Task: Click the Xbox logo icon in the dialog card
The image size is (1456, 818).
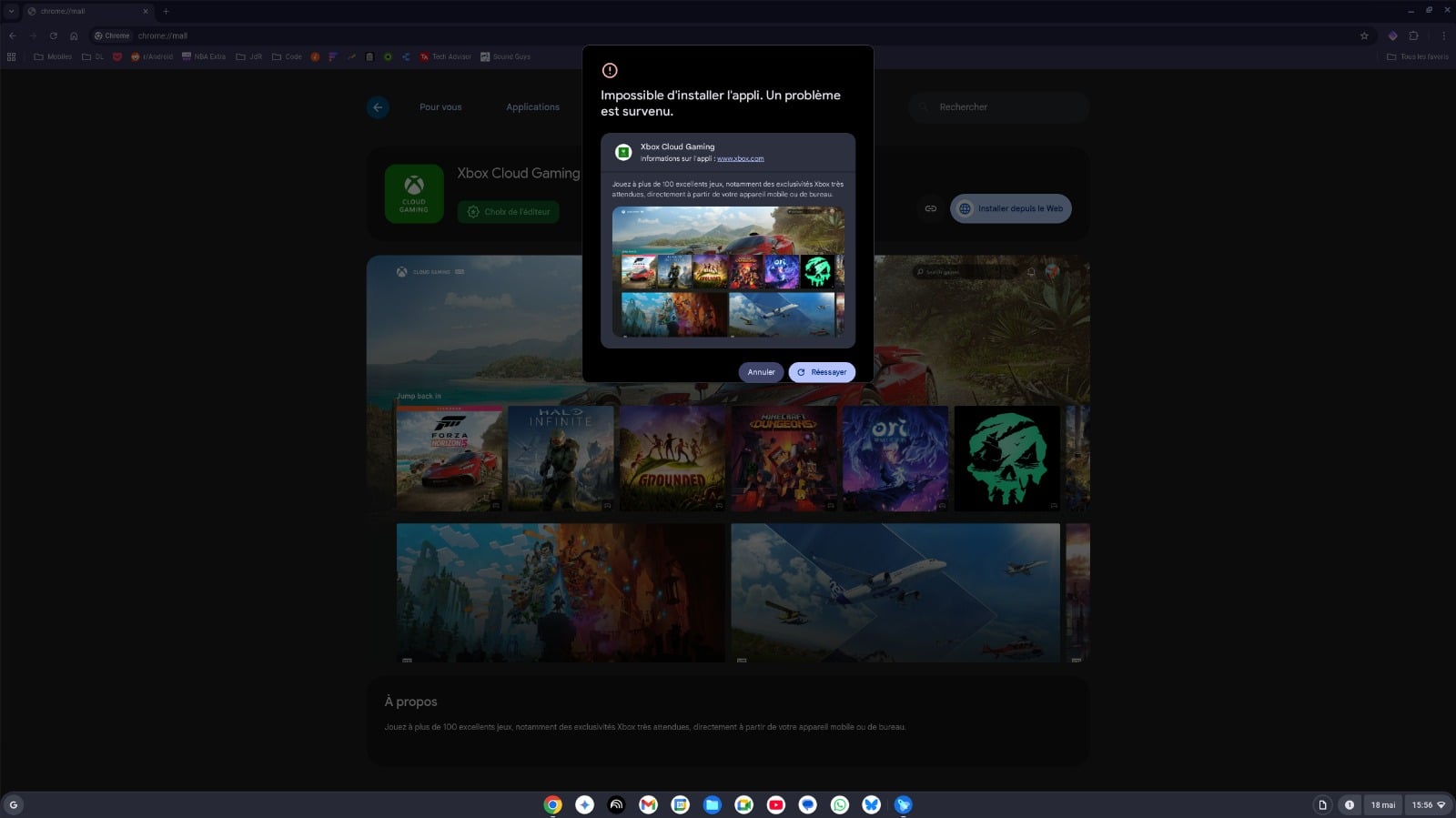Action: (x=623, y=152)
